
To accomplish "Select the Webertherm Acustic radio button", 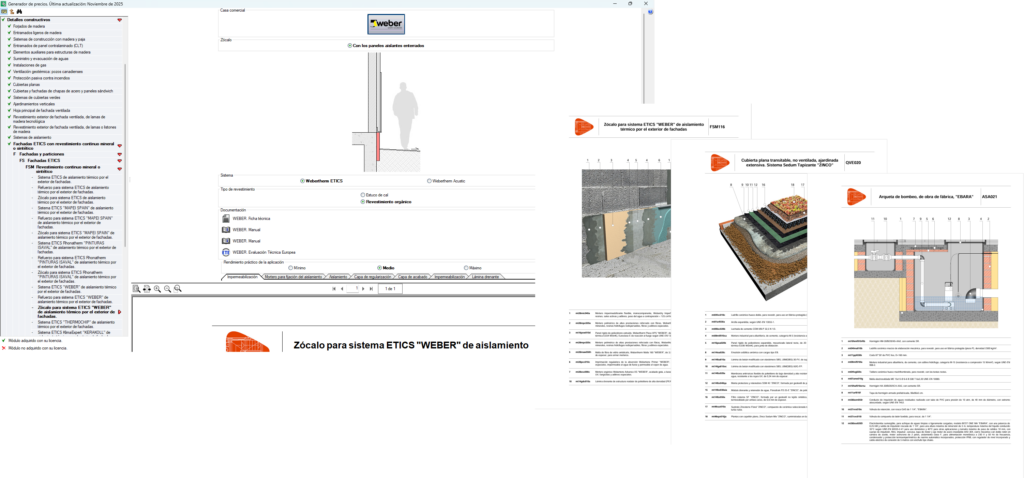I will [x=429, y=181].
